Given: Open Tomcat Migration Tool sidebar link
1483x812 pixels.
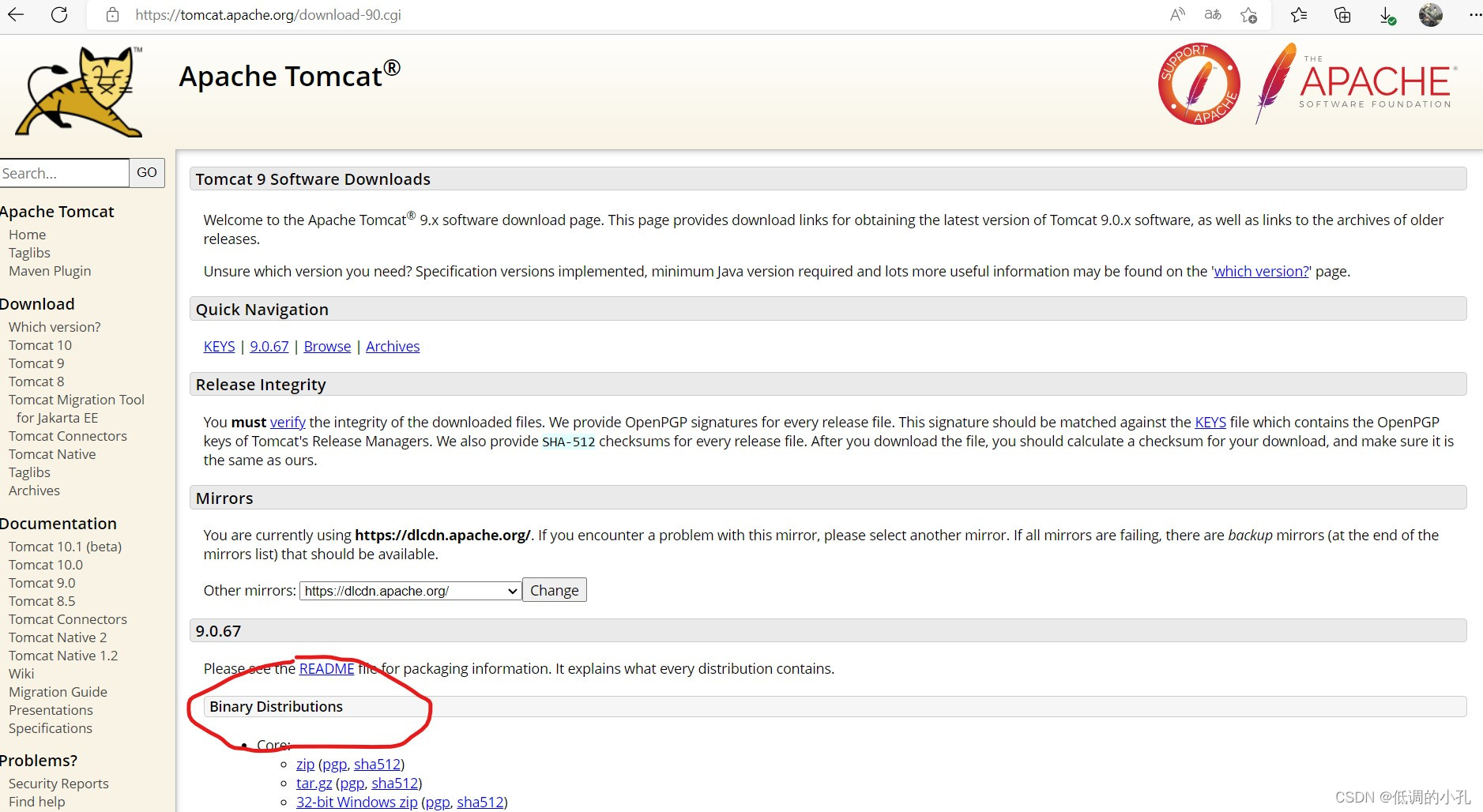Looking at the screenshot, I should (x=77, y=408).
